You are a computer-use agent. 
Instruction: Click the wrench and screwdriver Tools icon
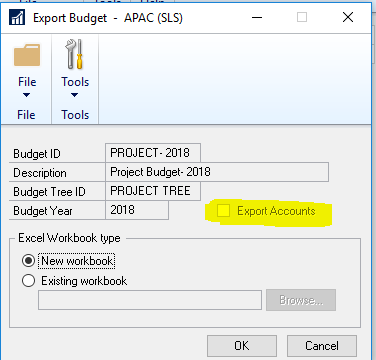click(x=75, y=54)
